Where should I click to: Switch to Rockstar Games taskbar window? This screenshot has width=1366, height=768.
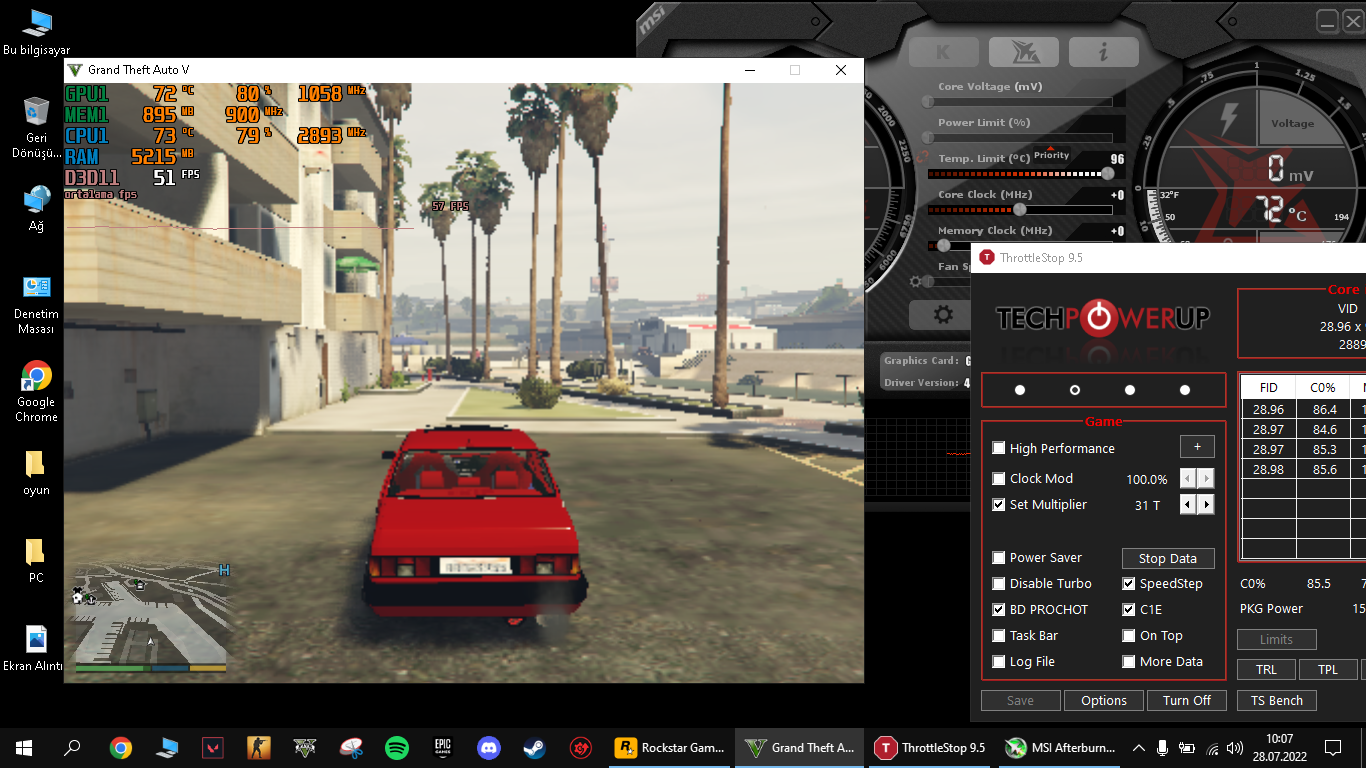click(670, 748)
